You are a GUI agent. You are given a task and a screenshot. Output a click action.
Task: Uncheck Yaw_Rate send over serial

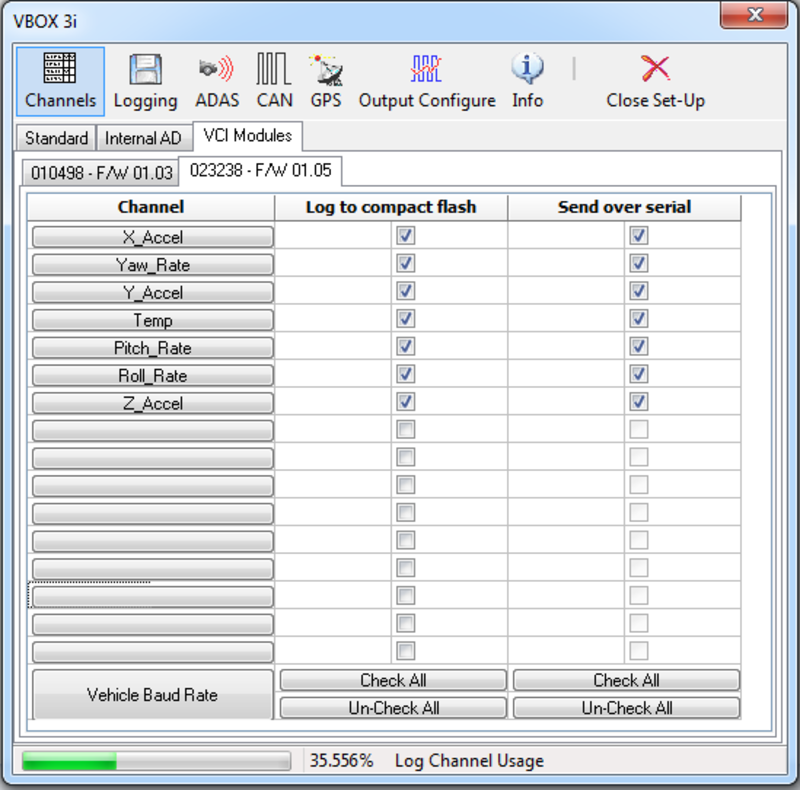(x=639, y=264)
